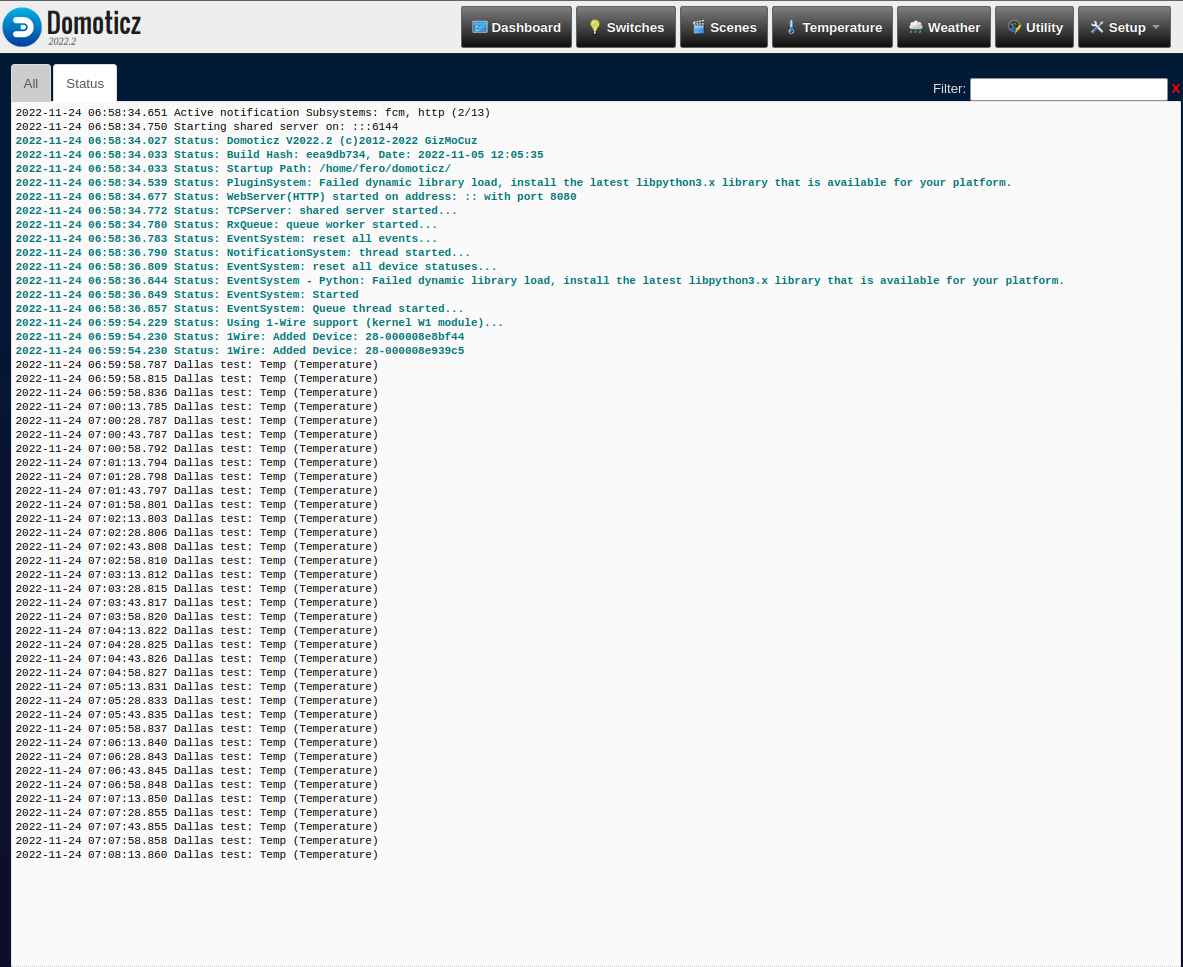
Task: Clear the filter with the red X
Action: point(1175,89)
